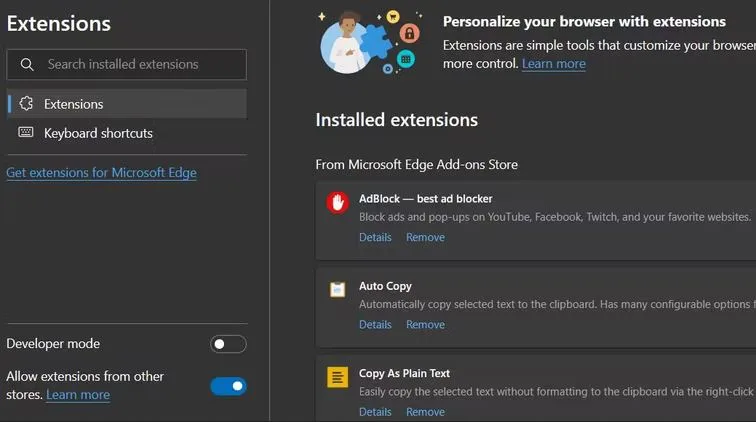Open Get extensions for Microsoft Edge link

click(x=101, y=173)
